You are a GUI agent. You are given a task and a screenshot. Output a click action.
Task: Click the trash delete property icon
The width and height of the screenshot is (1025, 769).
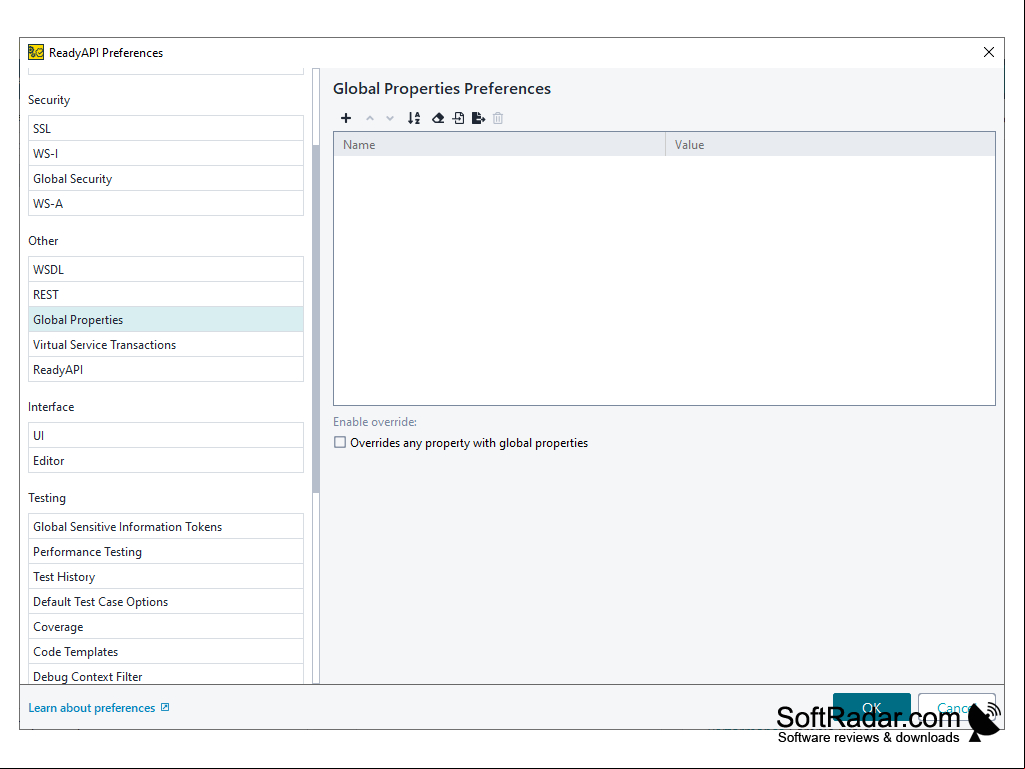click(498, 118)
